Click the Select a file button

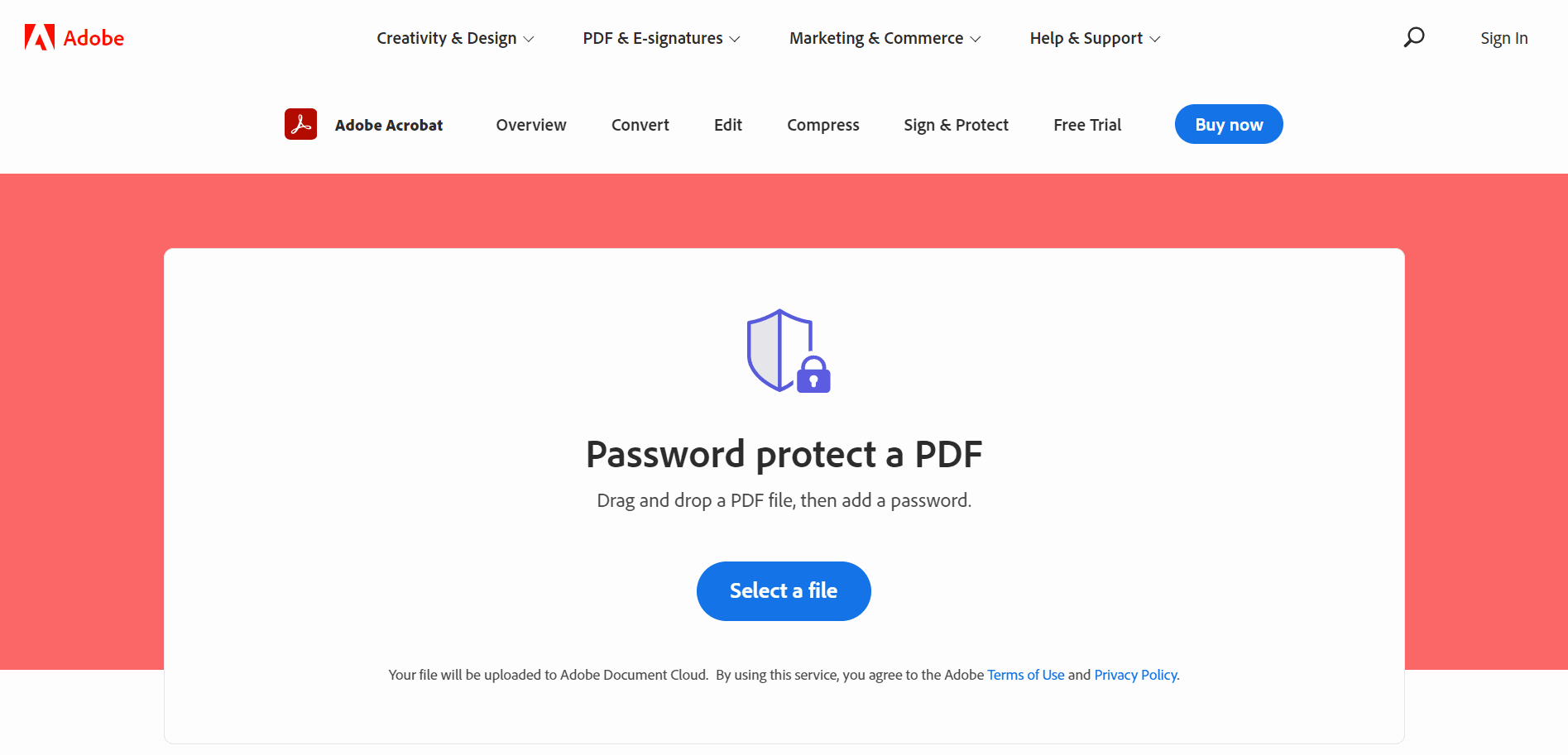click(x=783, y=590)
